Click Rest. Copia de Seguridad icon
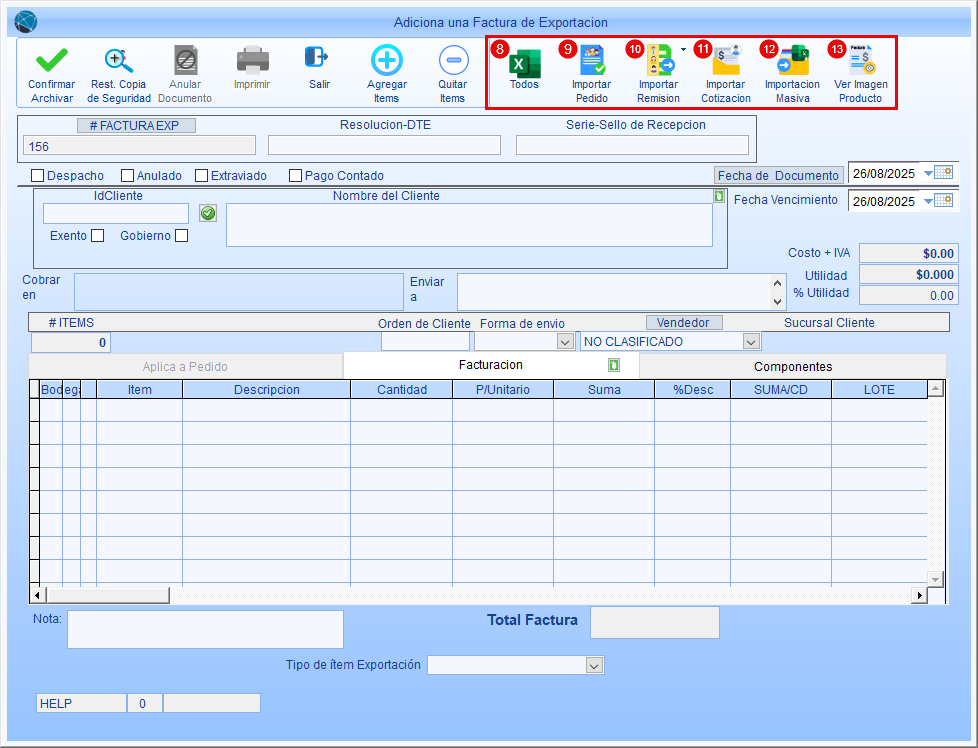 [119, 61]
